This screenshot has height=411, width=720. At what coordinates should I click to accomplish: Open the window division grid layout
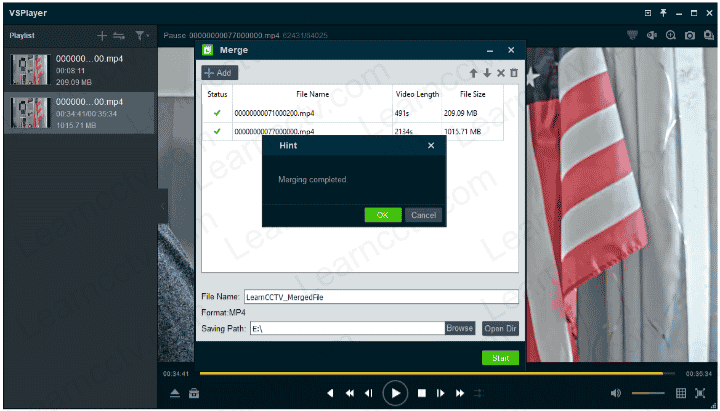click(681, 394)
